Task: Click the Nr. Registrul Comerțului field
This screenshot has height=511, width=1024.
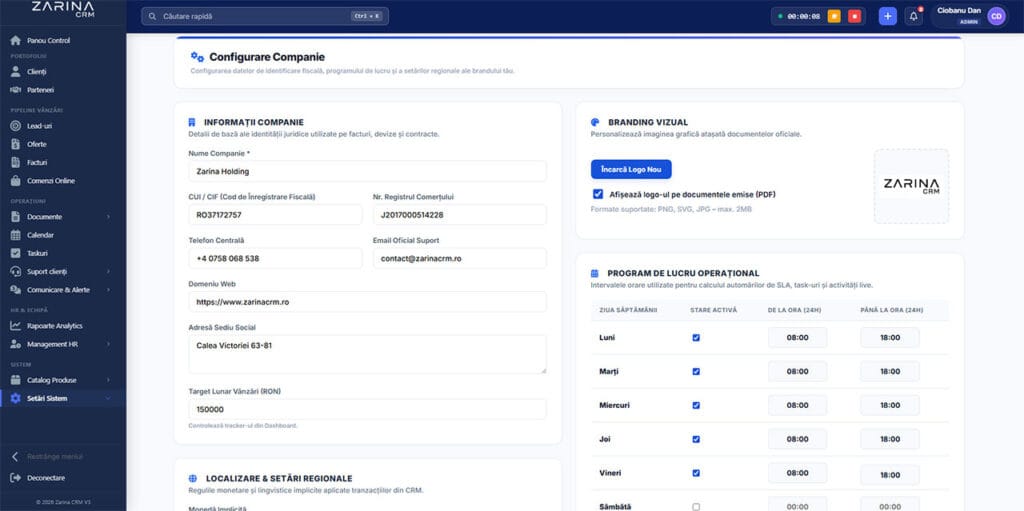Action: [x=460, y=215]
